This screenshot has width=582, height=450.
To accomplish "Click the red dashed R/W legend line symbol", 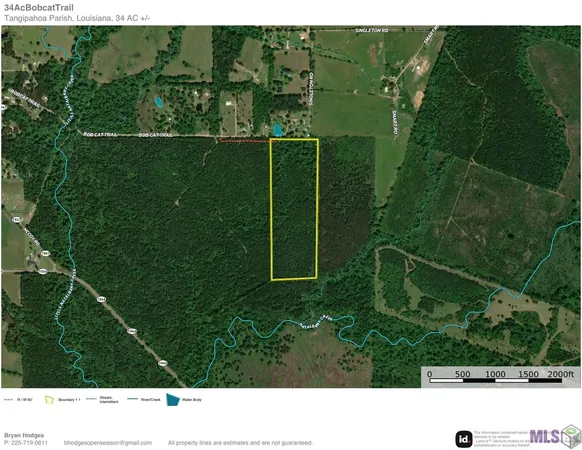I will tap(8, 400).
